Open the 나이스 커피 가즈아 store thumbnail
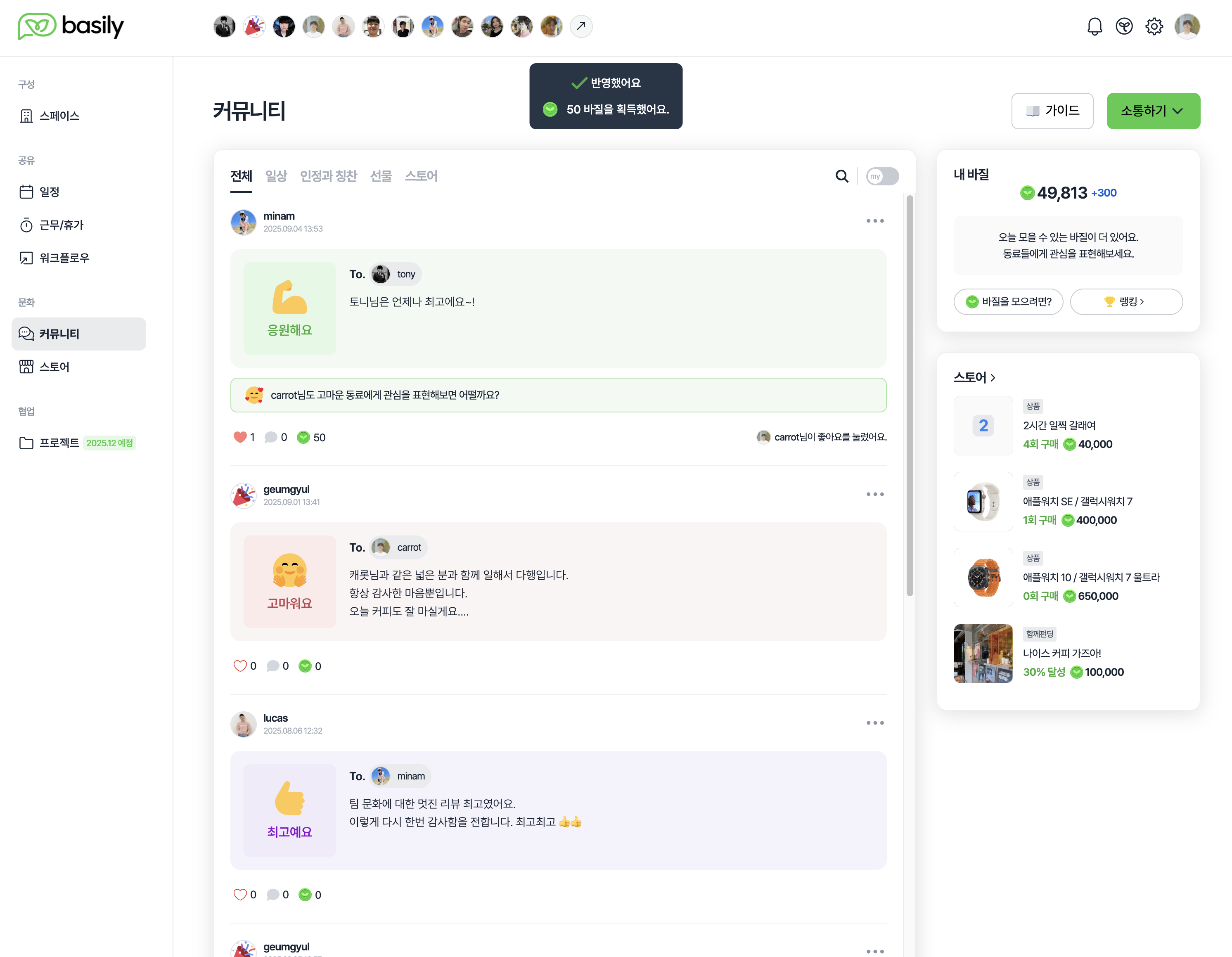The width and height of the screenshot is (1232, 957). click(x=983, y=653)
